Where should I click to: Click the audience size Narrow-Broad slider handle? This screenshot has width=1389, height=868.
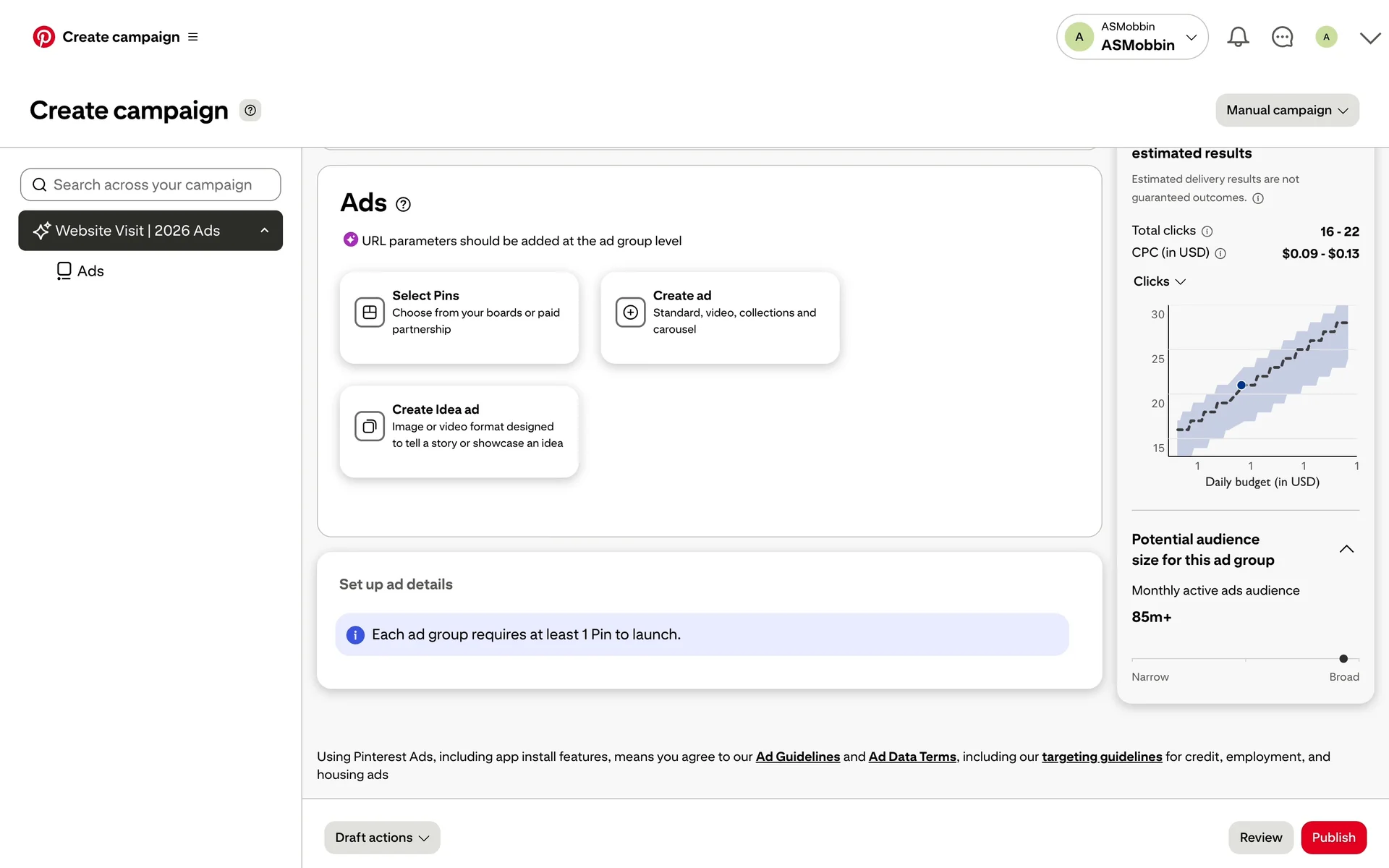click(1343, 659)
